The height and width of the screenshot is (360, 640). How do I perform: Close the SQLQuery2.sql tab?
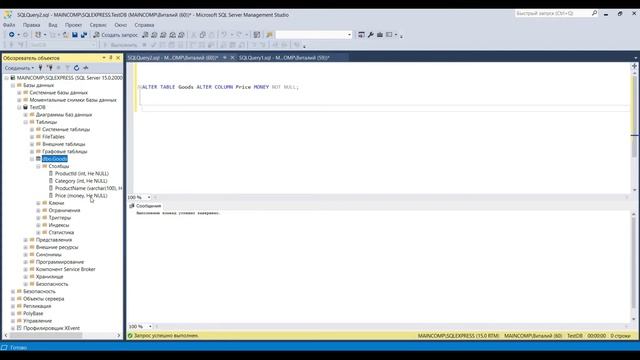(232, 58)
